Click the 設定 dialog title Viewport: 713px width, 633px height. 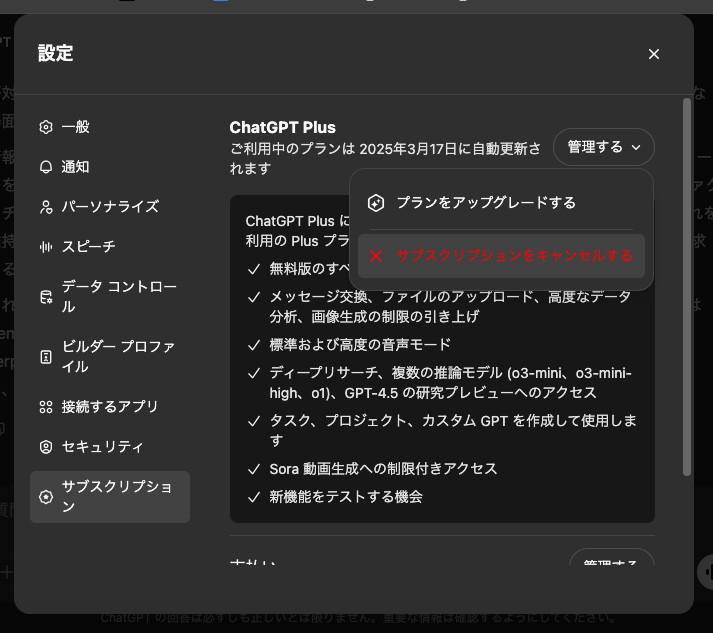pyautogui.click(x=55, y=53)
